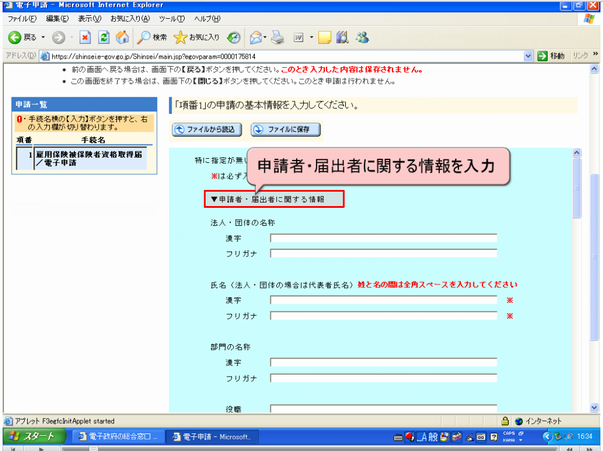Click the page scrollbar down arrow
603x451 pixels.
click(x=594, y=408)
